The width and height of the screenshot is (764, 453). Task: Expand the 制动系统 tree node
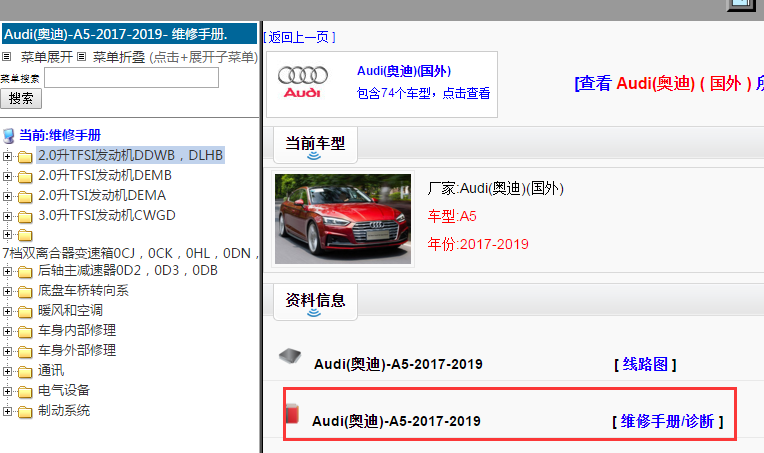coord(7,411)
